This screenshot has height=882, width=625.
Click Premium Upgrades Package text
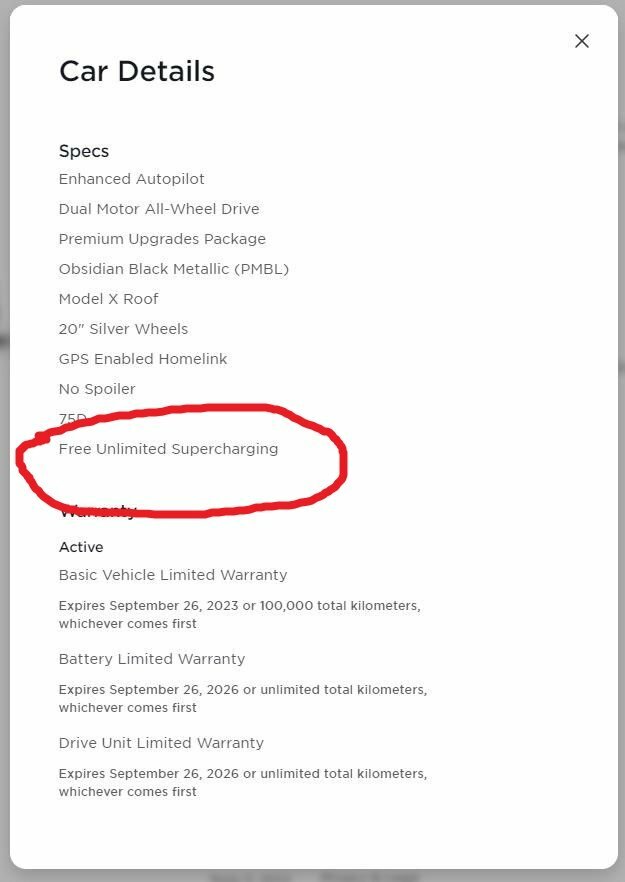[162, 239]
